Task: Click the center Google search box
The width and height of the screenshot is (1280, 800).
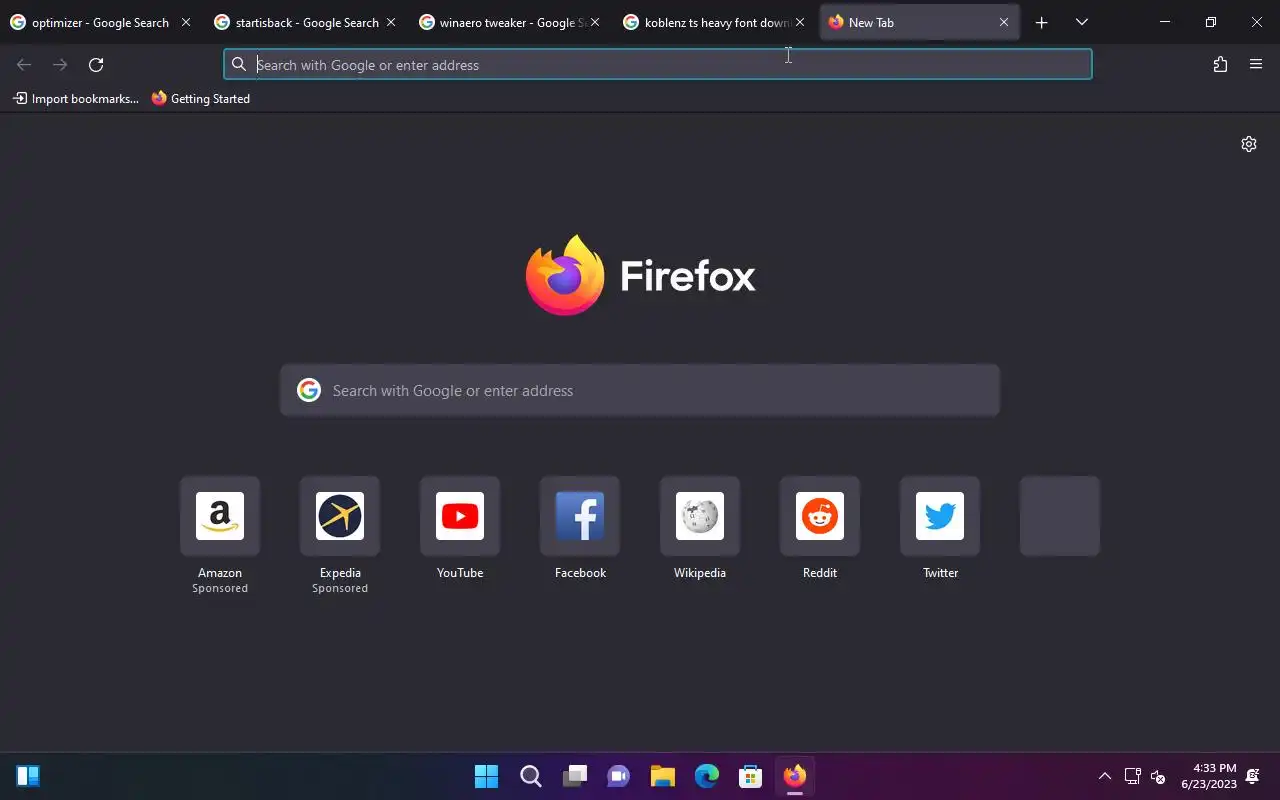Action: point(640,390)
